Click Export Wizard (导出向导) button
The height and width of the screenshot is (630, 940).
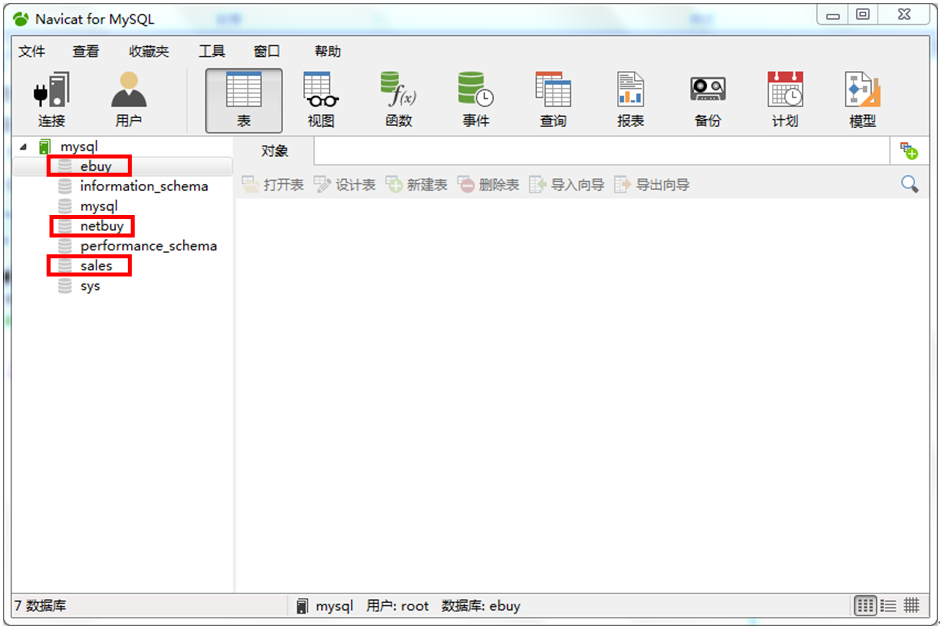click(652, 185)
